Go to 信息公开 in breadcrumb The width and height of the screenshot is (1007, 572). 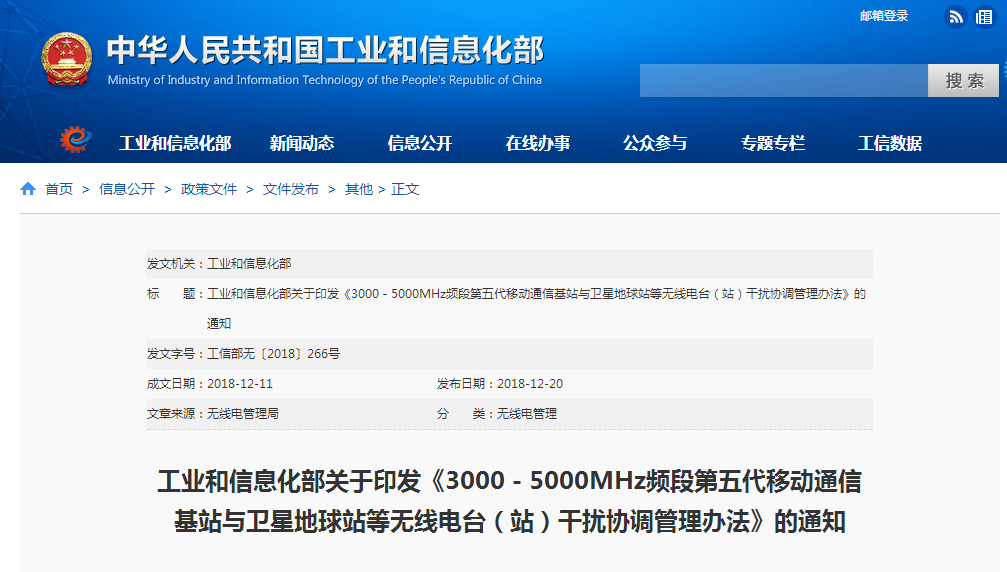[x=127, y=189]
